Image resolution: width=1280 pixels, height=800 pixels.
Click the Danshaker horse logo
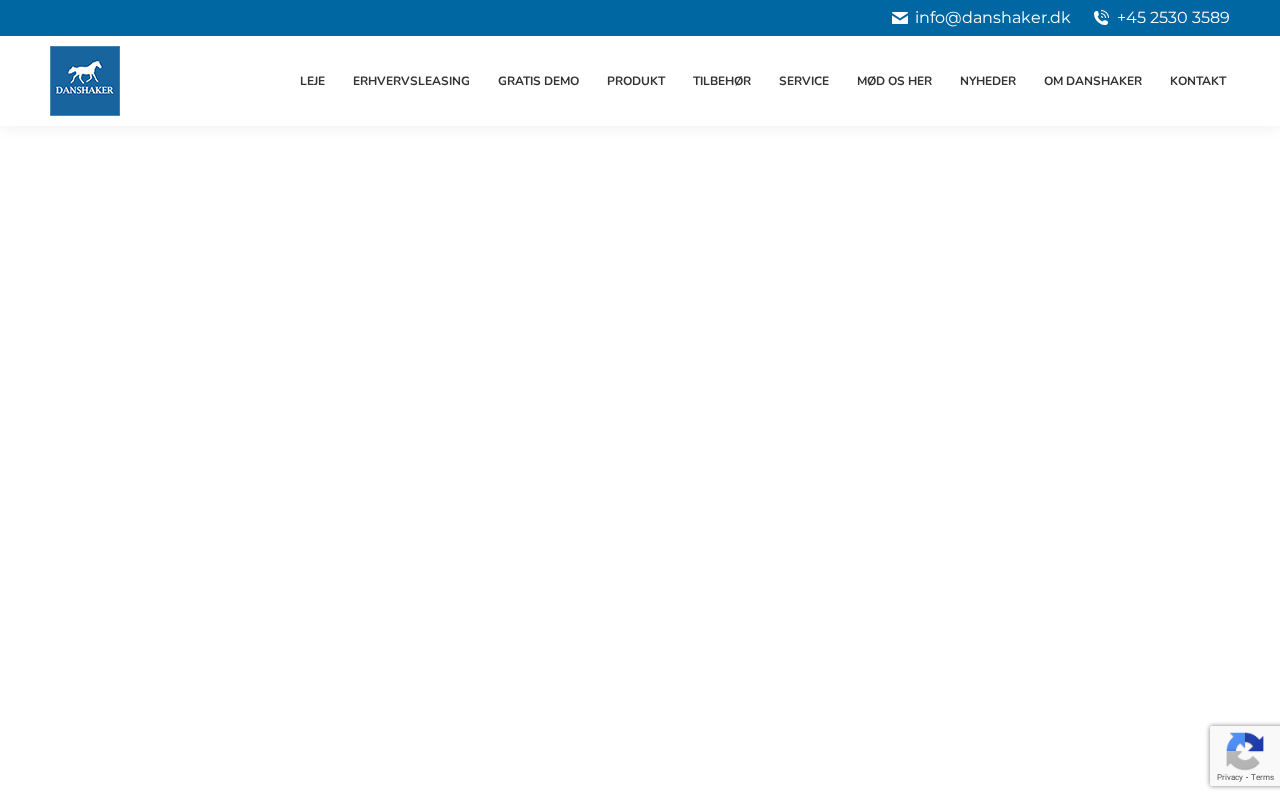point(85,81)
